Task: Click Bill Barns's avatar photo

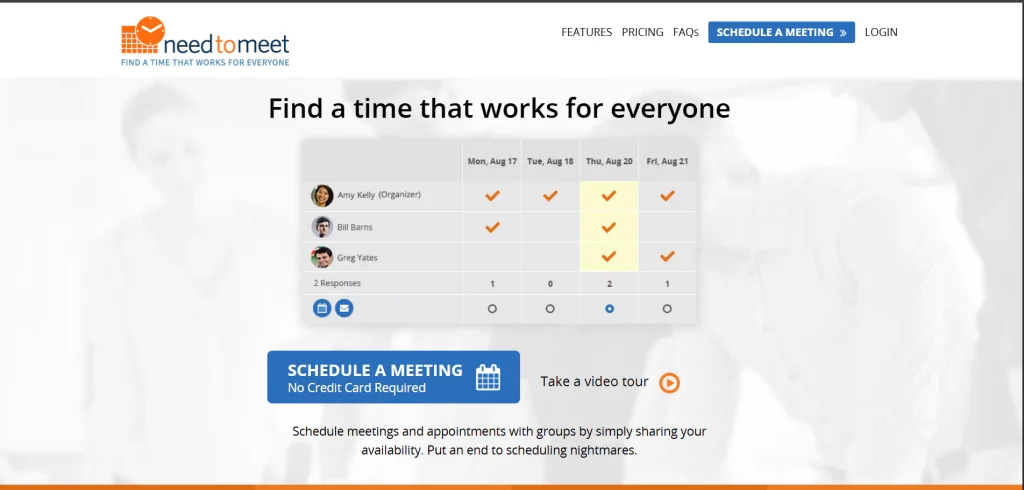Action: pyautogui.click(x=322, y=227)
